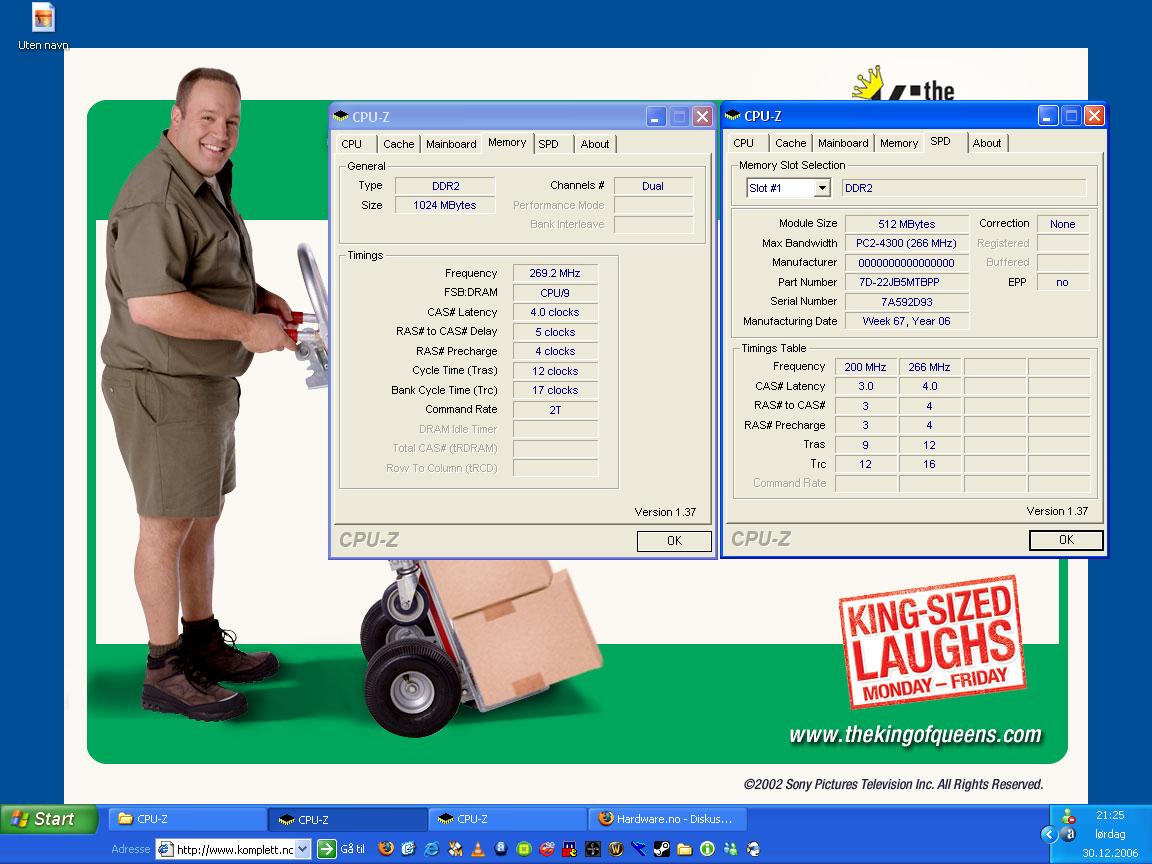Click the Frequency value '269.2 MHz'
Image resolution: width=1152 pixels, height=864 pixels.
(x=555, y=273)
